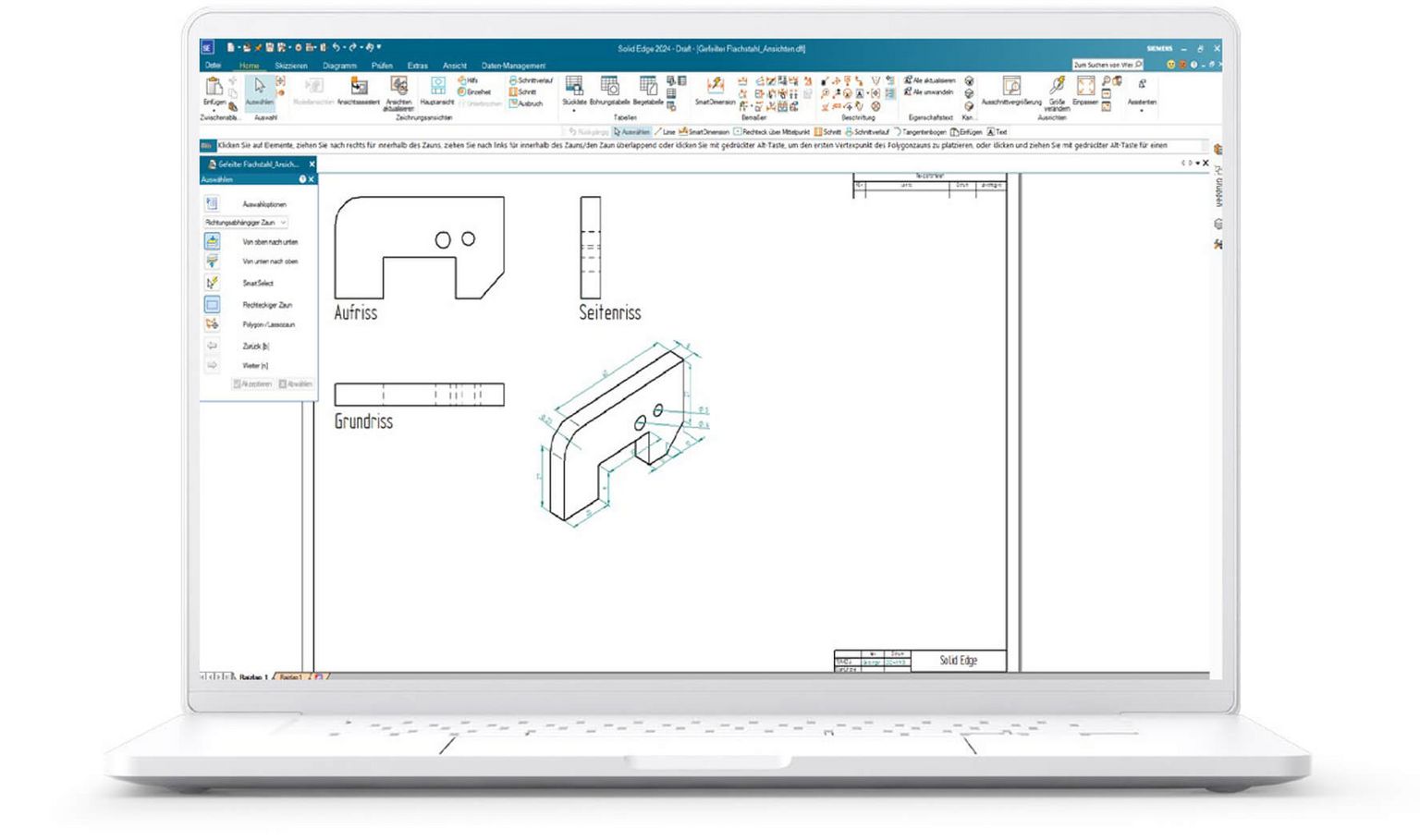Screen dimensions: 1420x840
Task: Click the Ansichten aktualisieren icon
Action: [398, 90]
